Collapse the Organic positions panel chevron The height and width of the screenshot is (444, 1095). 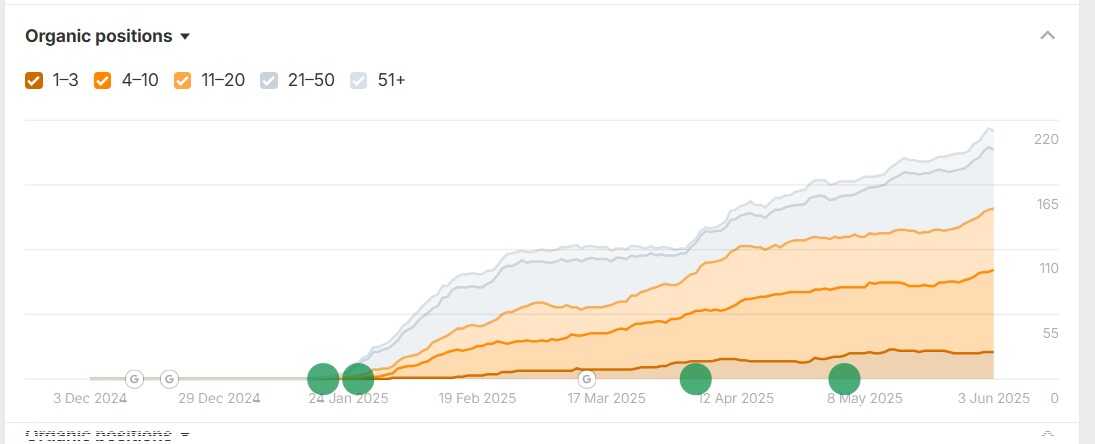tap(1048, 36)
